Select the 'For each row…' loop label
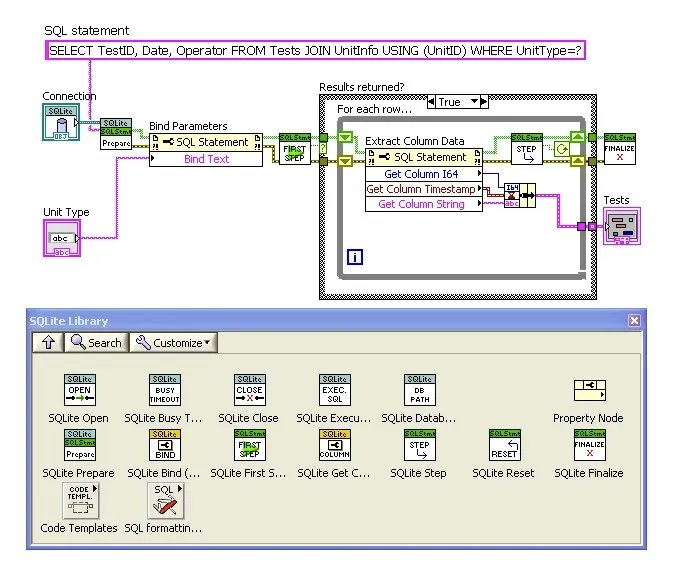691x568 pixels. tap(375, 109)
